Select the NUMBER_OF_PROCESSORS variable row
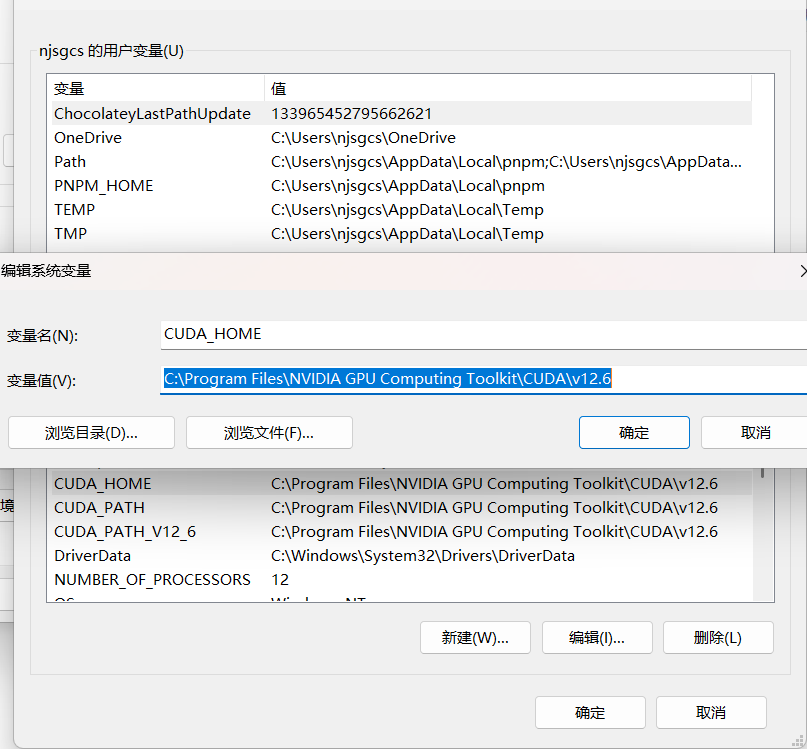 click(x=401, y=580)
